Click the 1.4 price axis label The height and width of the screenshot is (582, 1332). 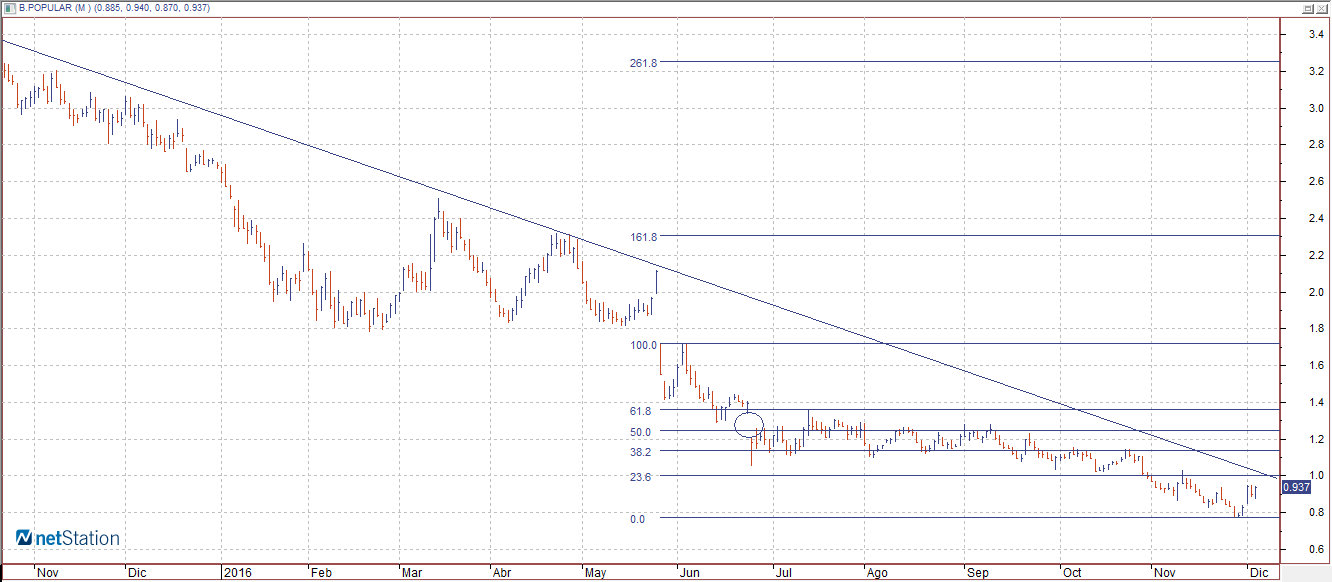[1318, 403]
